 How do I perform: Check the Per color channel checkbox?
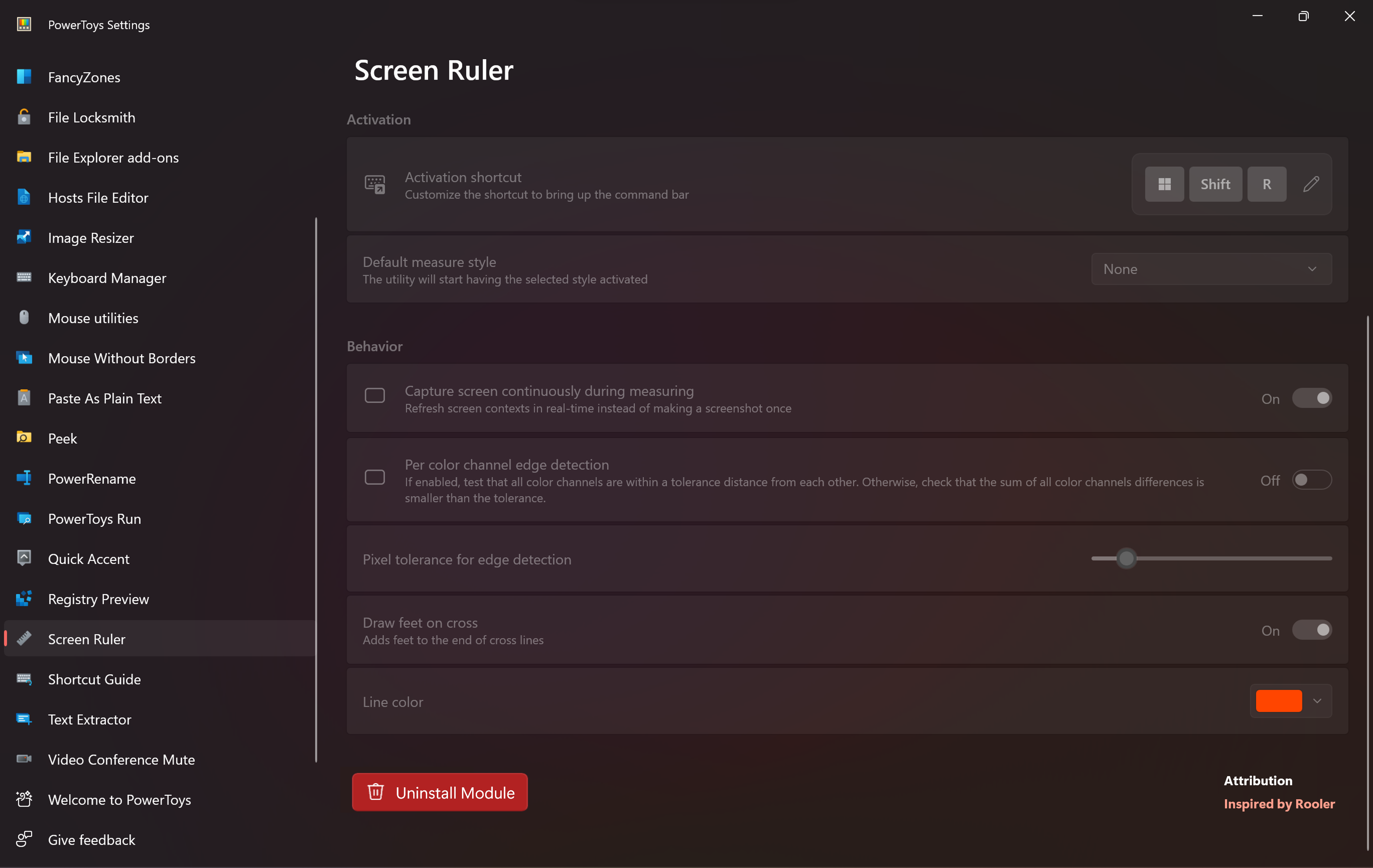(375, 477)
